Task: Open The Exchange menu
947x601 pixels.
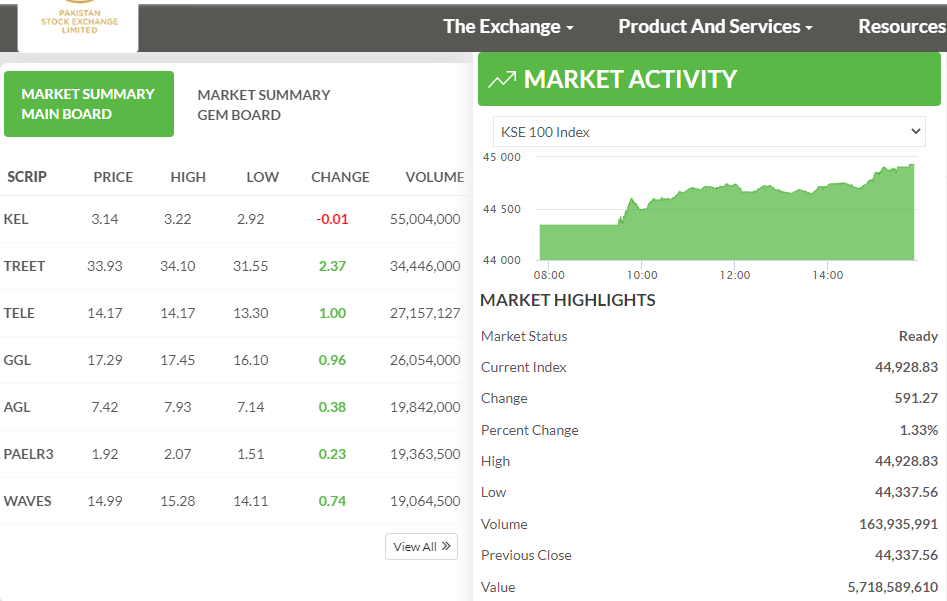Action: (508, 27)
